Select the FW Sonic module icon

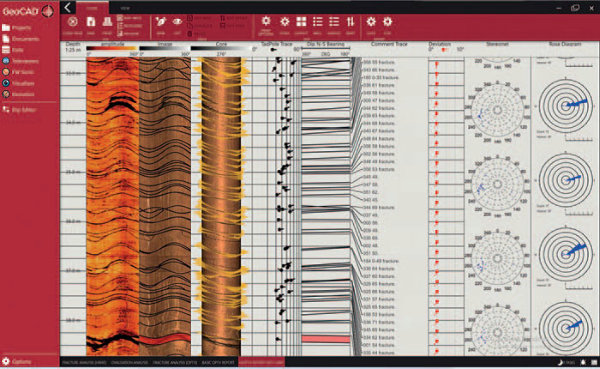point(6,72)
